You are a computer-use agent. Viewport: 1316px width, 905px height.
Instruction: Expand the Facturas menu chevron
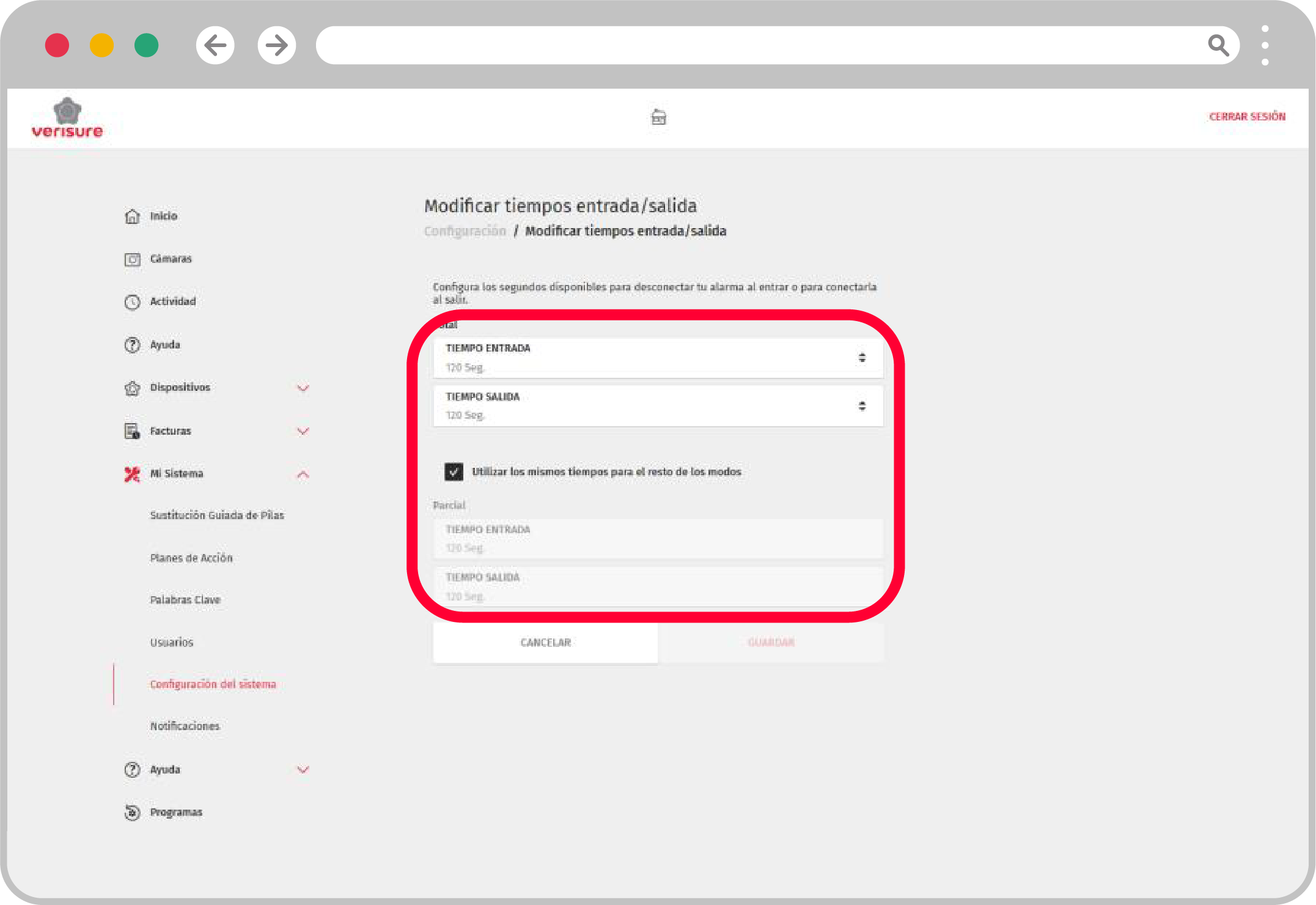303,431
